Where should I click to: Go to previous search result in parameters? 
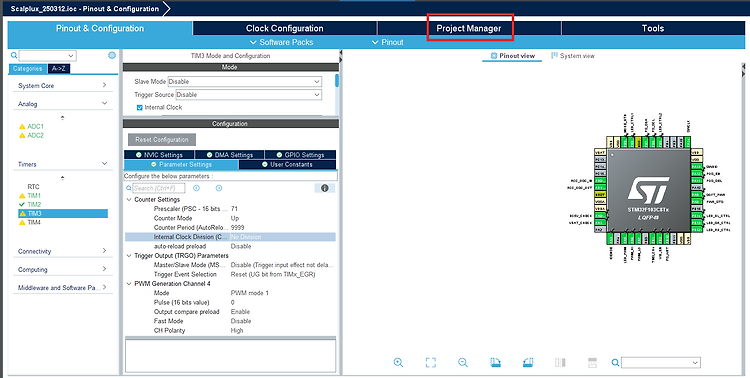click(x=196, y=188)
